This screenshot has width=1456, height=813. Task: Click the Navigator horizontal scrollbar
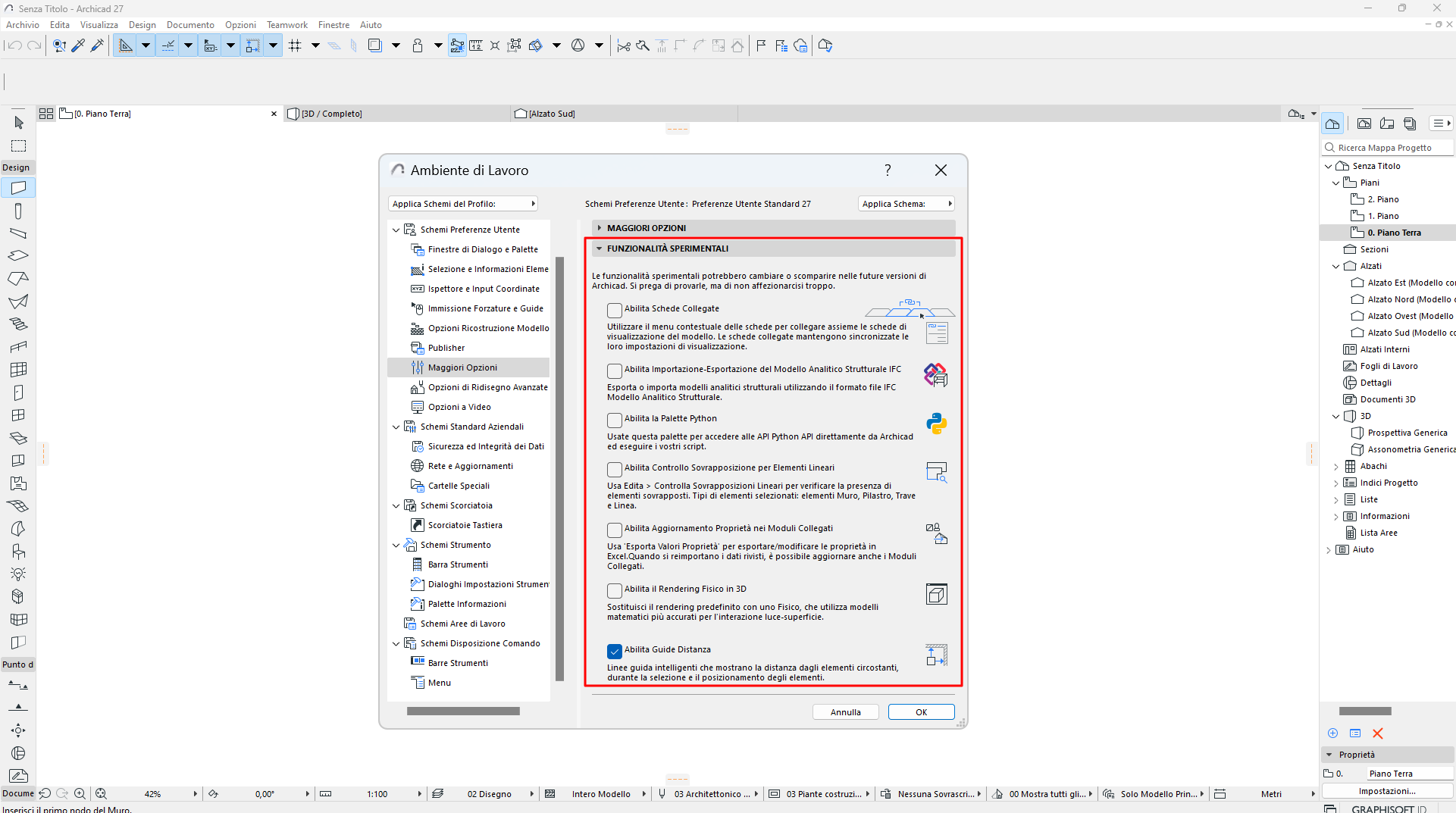coord(1365,711)
